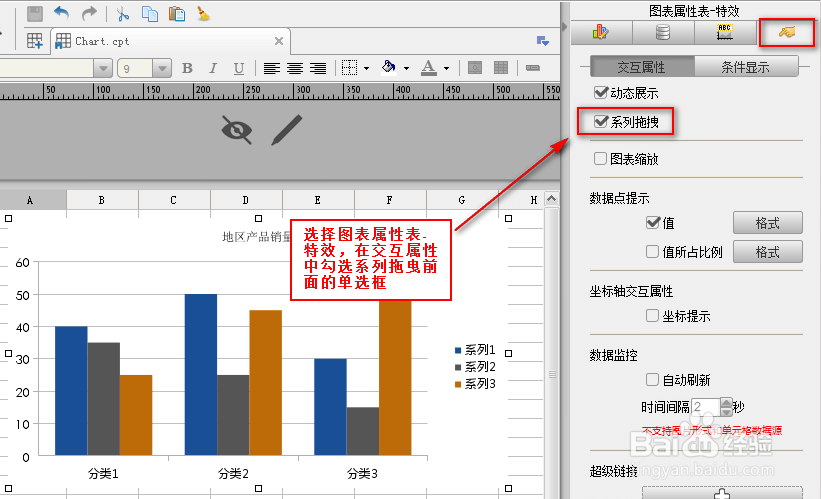
Task: Select column header F
Action: click(390, 200)
